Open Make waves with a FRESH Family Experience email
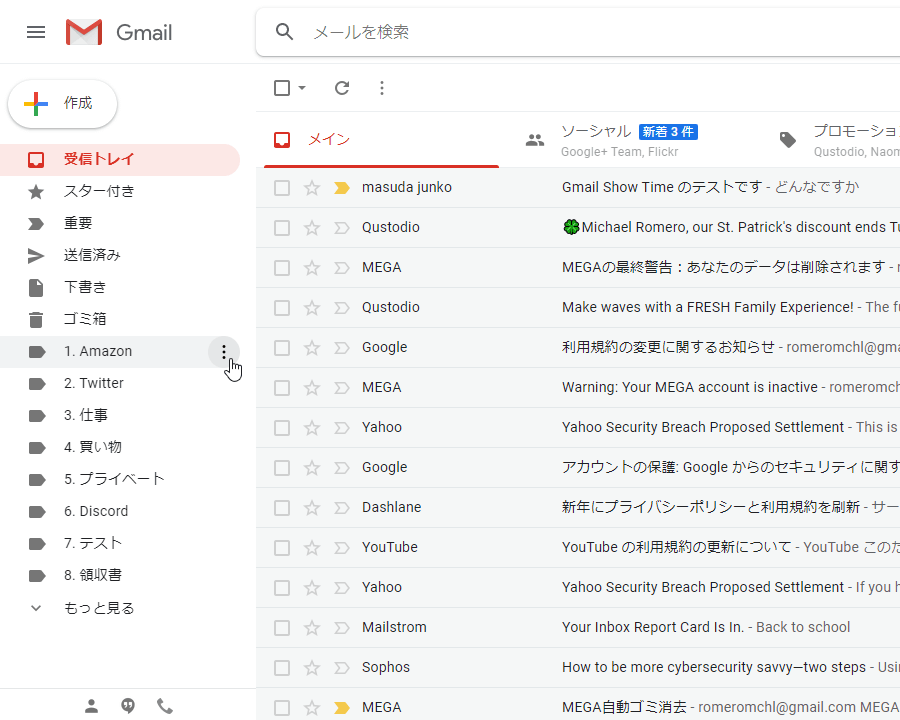This screenshot has height=720, width=900. pyautogui.click(x=578, y=308)
